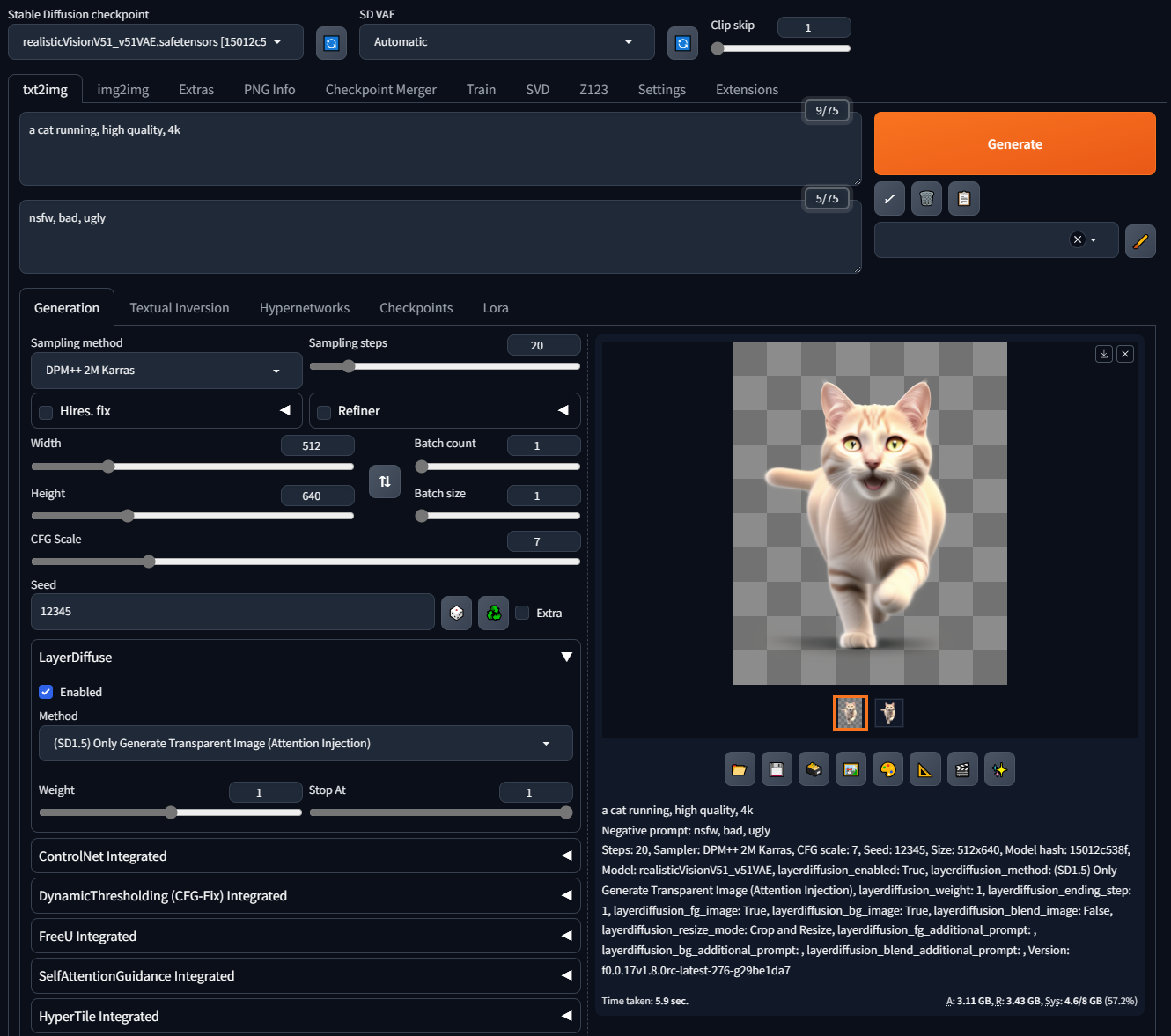Viewport: 1171px width, 1036px height.
Task: Open the styles dropdown arrow
Action: click(x=1094, y=240)
